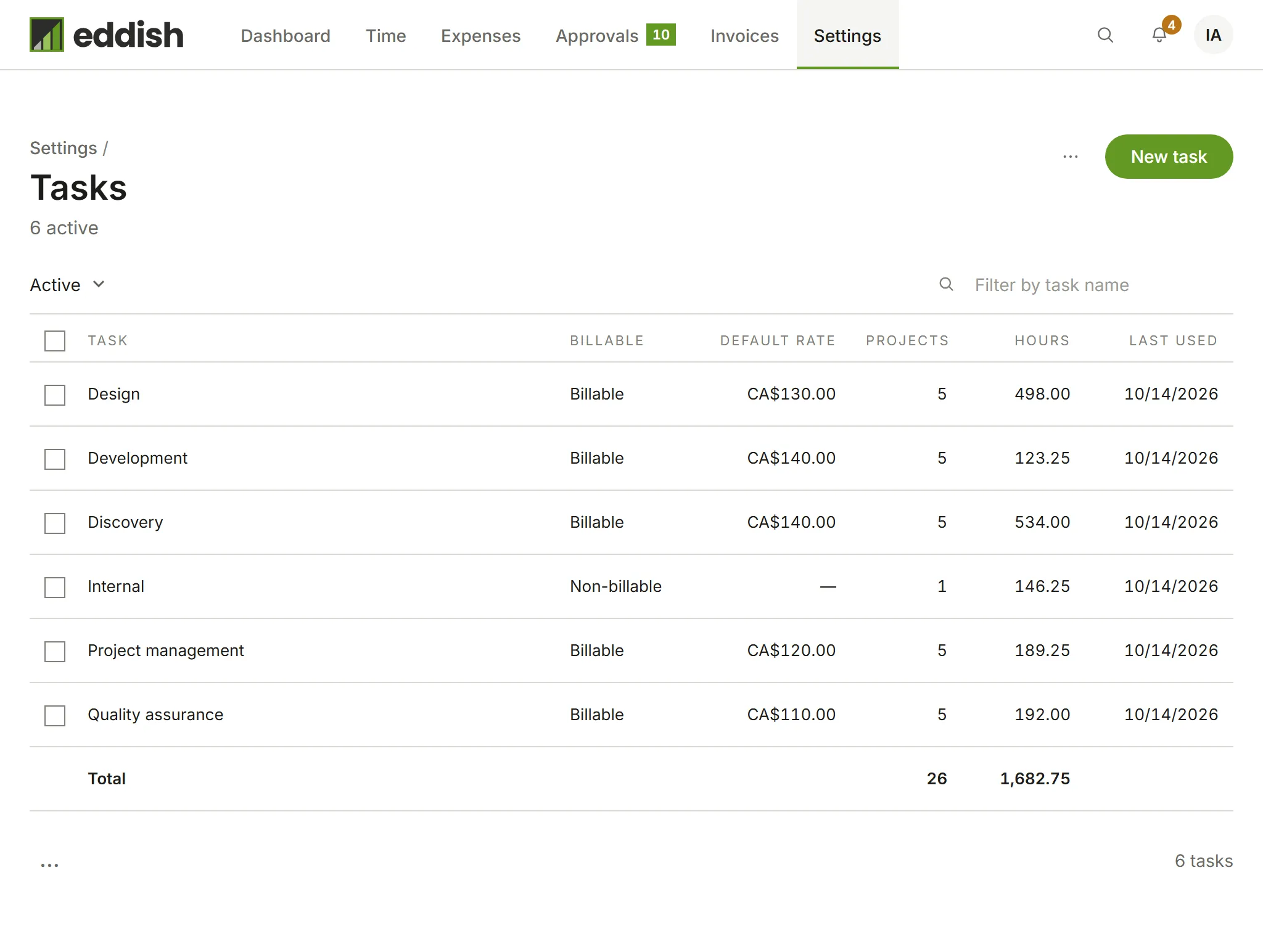Select the Settings tab
This screenshot has height=952, width=1263.
(847, 36)
